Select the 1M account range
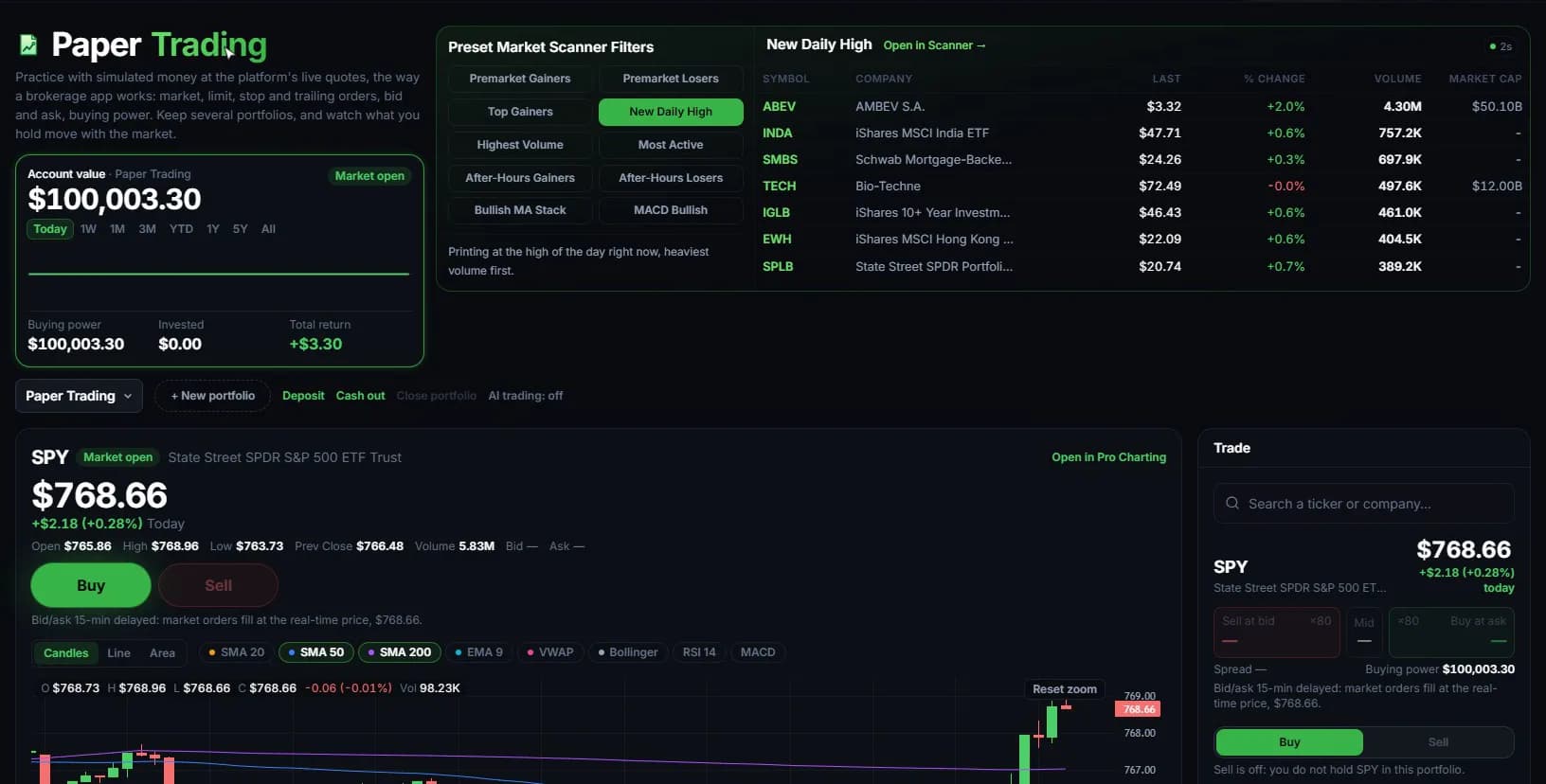 click(x=117, y=229)
